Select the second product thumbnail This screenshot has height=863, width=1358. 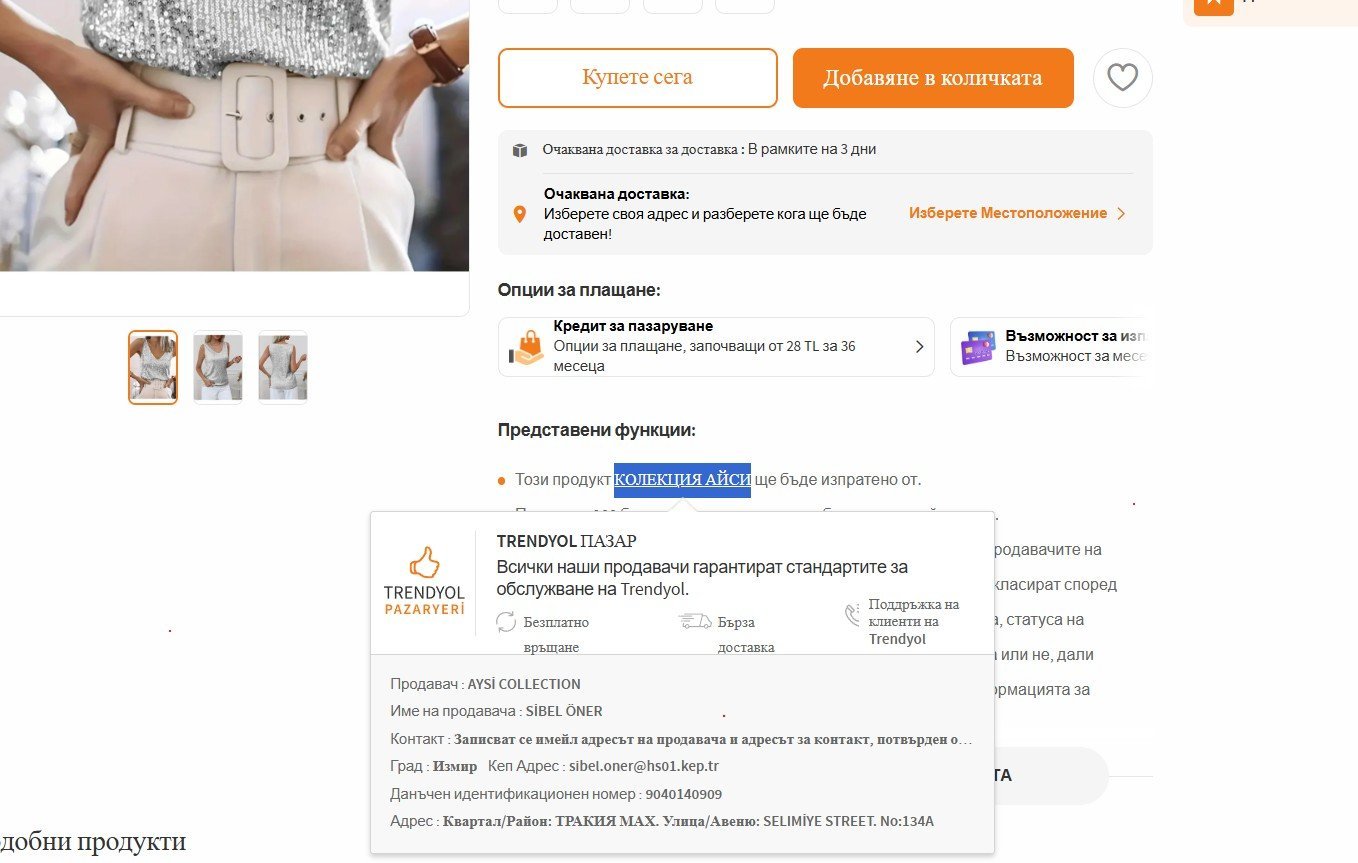pos(218,367)
